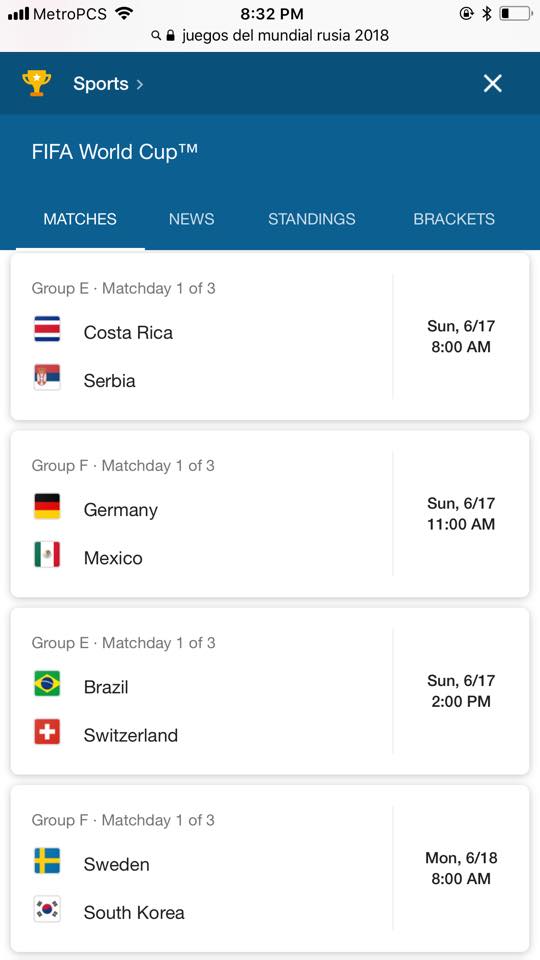540x960 pixels.
Task: Select the MATCHES tab
Action: pyautogui.click(x=80, y=219)
